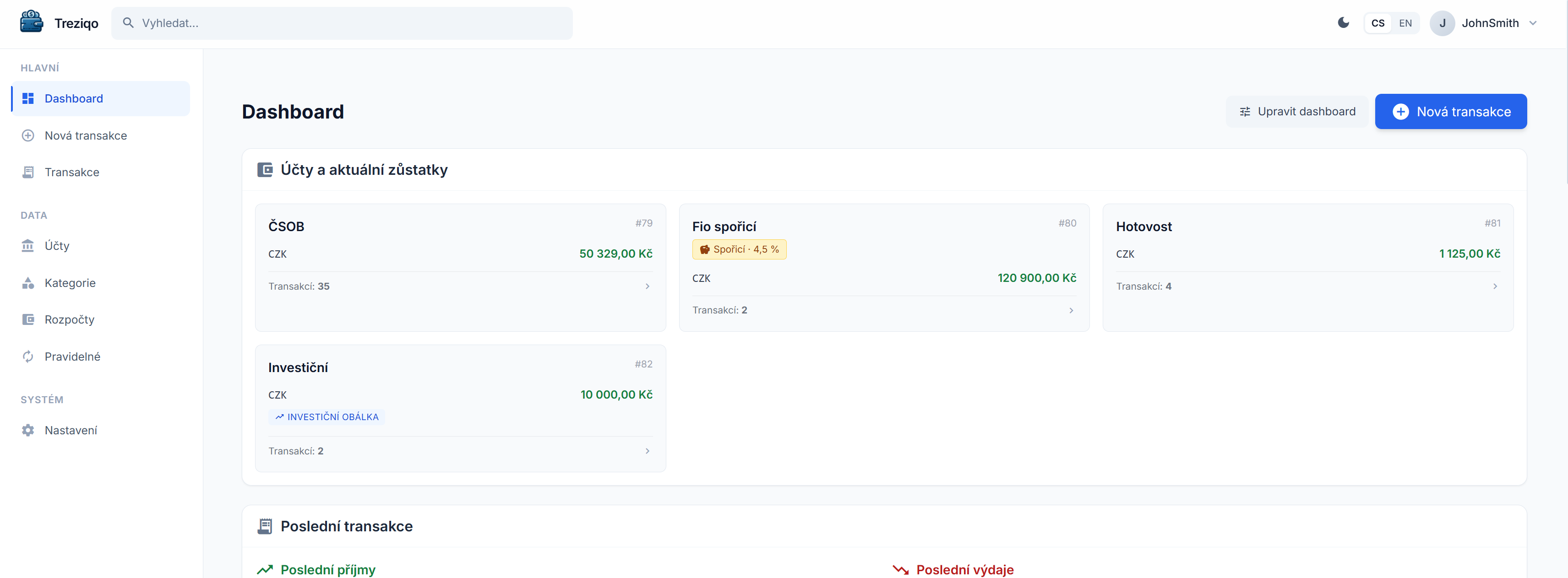This screenshot has height=578, width=1568.
Task: Click the Pravidelné recurring arrows icon
Action: click(x=28, y=357)
